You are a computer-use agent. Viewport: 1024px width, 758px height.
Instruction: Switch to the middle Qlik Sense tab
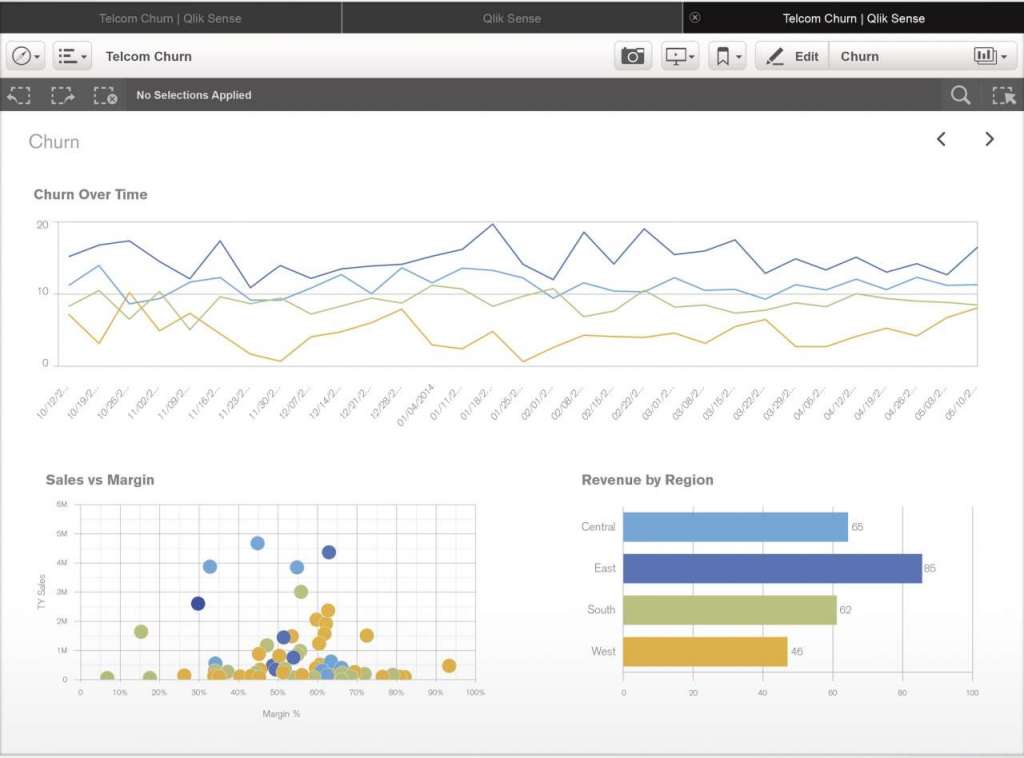pyautogui.click(x=511, y=18)
